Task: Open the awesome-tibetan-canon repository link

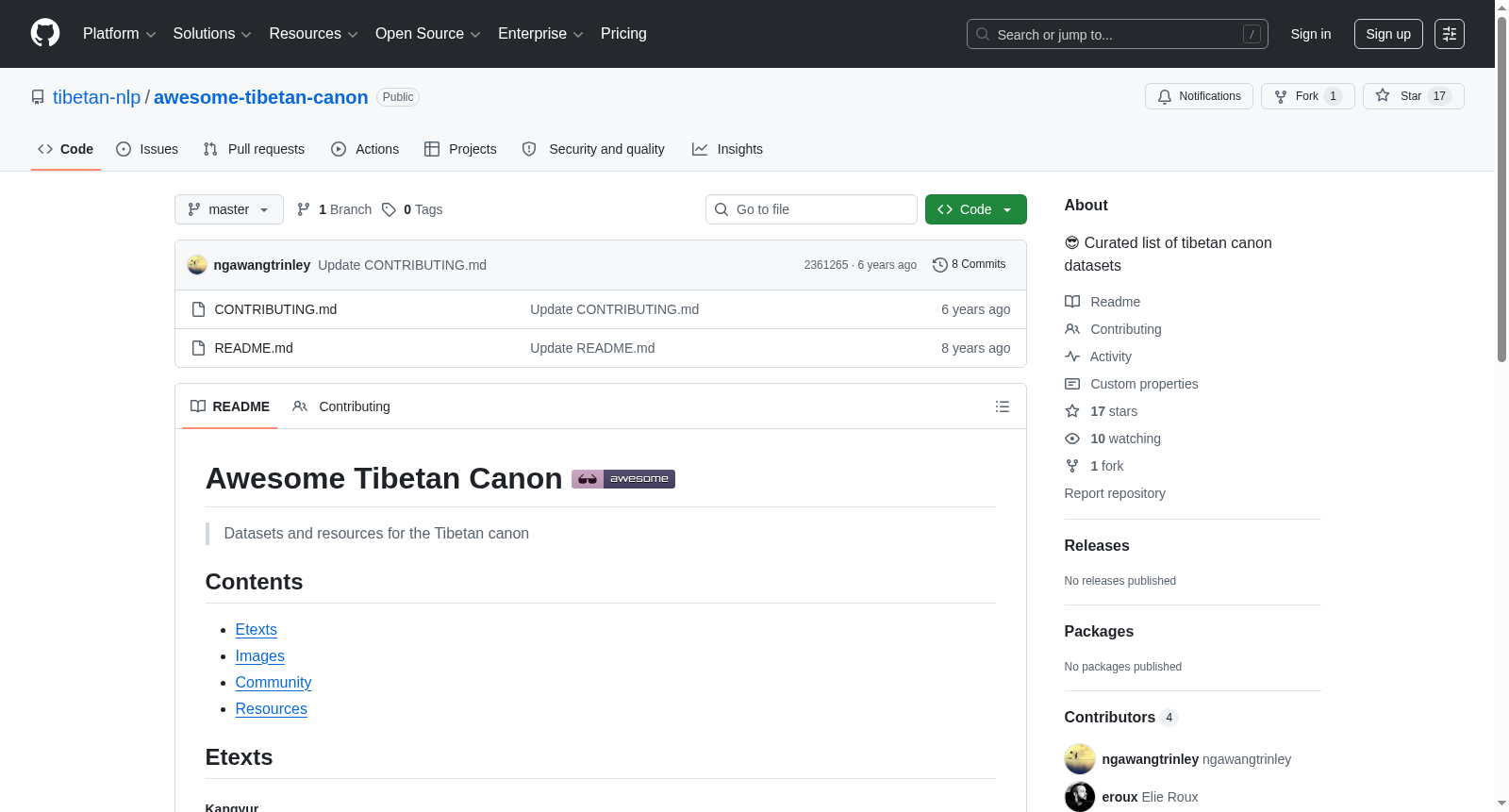Action: coord(261,97)
